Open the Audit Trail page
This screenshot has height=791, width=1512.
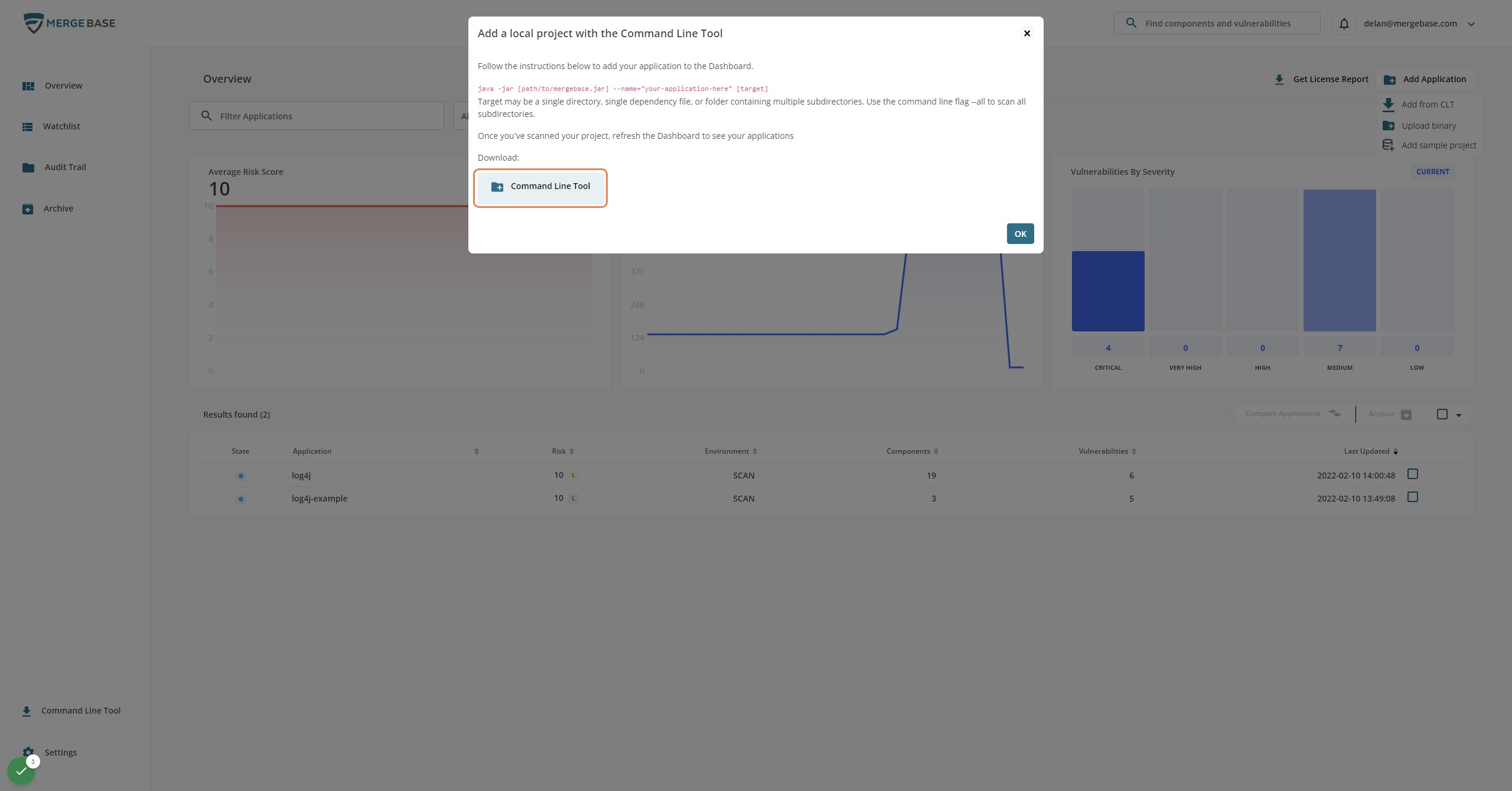(x=54, y=167)
